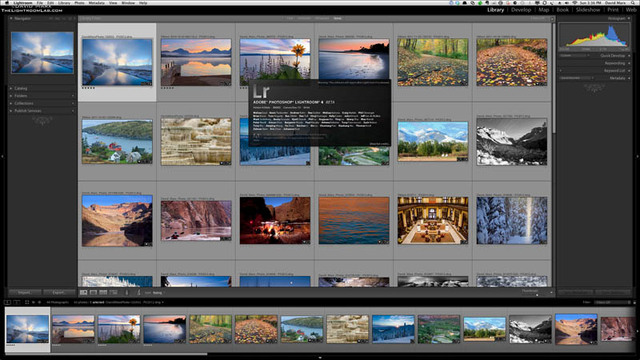Click the Export button

59,293
